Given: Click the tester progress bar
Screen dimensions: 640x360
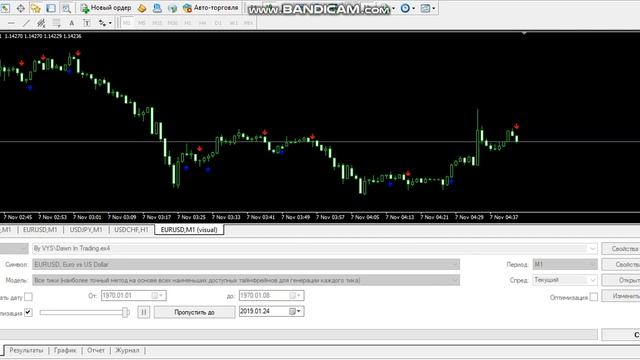Looking at the screenshot, I should 299,335.
